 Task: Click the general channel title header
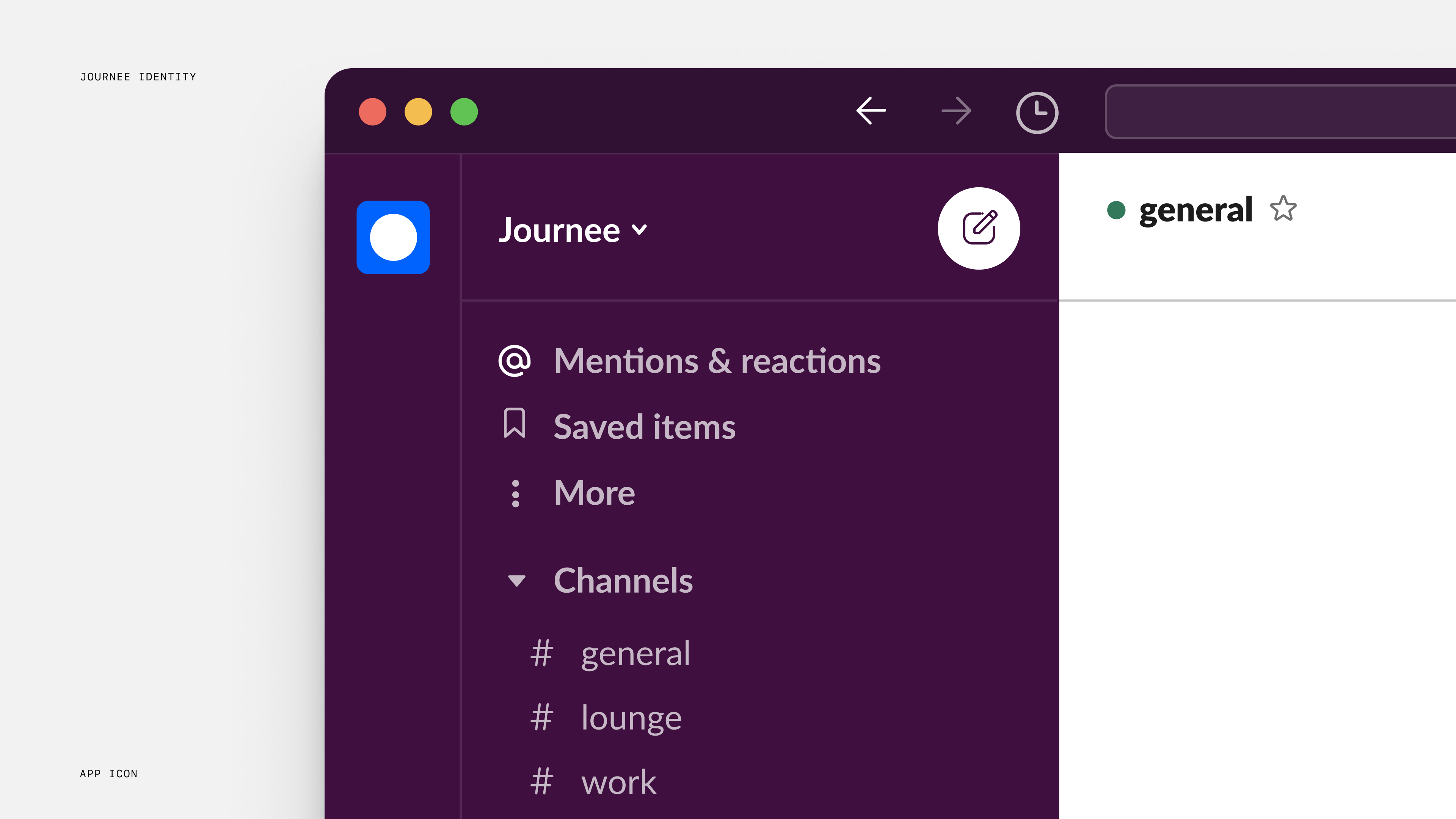(x=1195, y=210)
